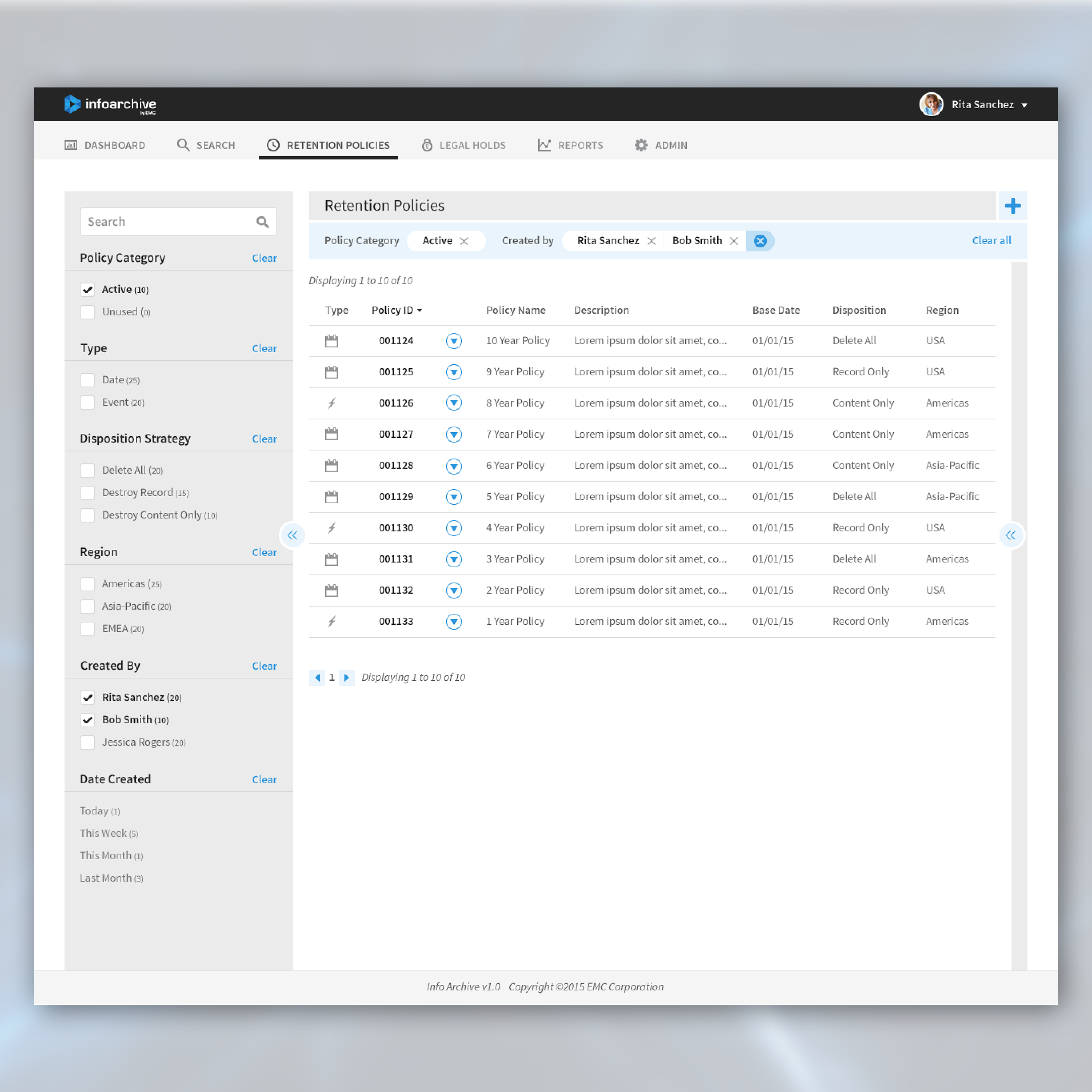Click calendar type icon for policy 001124
This screenshot has width=1092, height=1092.
(x=332, y=341)
